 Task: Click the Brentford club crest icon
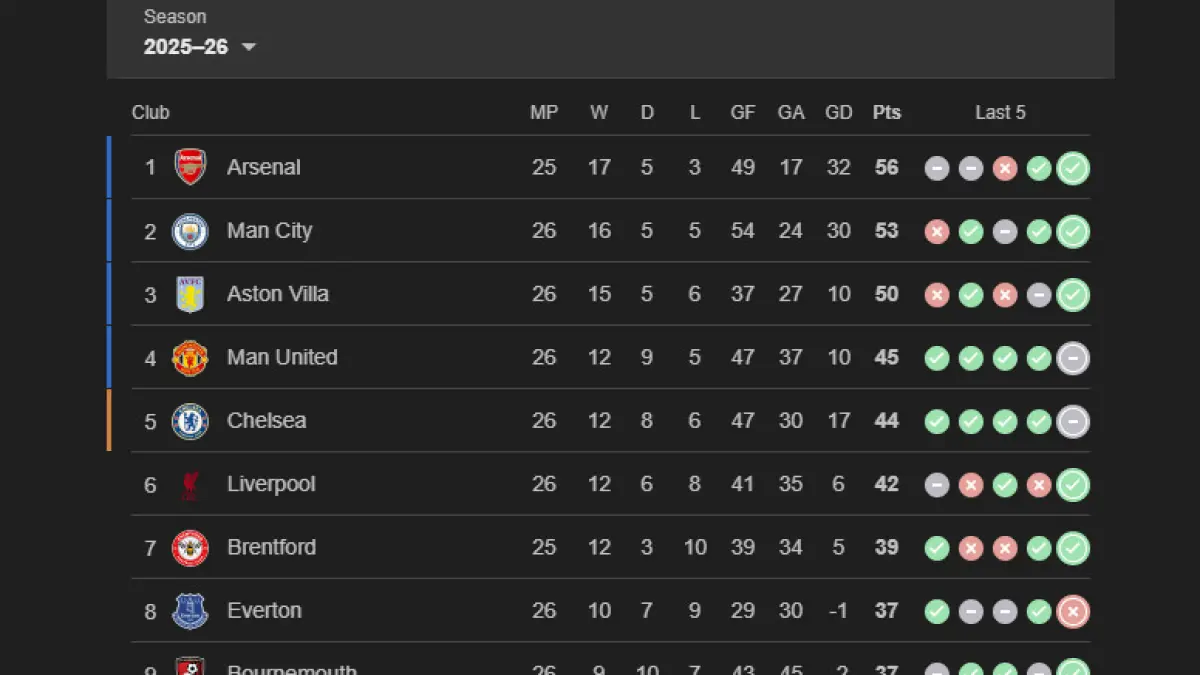coord(190,548)
